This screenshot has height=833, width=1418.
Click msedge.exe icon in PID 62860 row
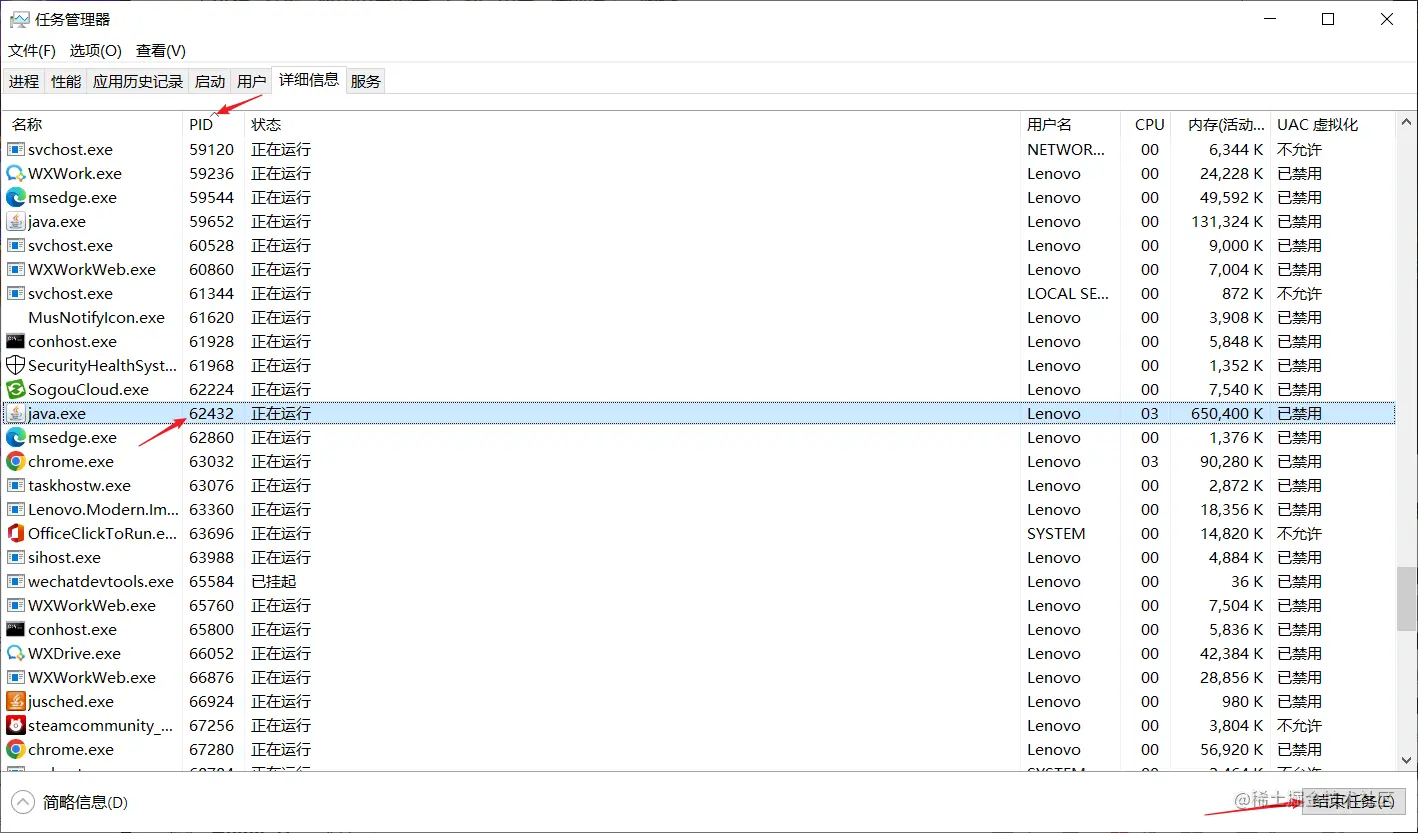click(15, 437)
